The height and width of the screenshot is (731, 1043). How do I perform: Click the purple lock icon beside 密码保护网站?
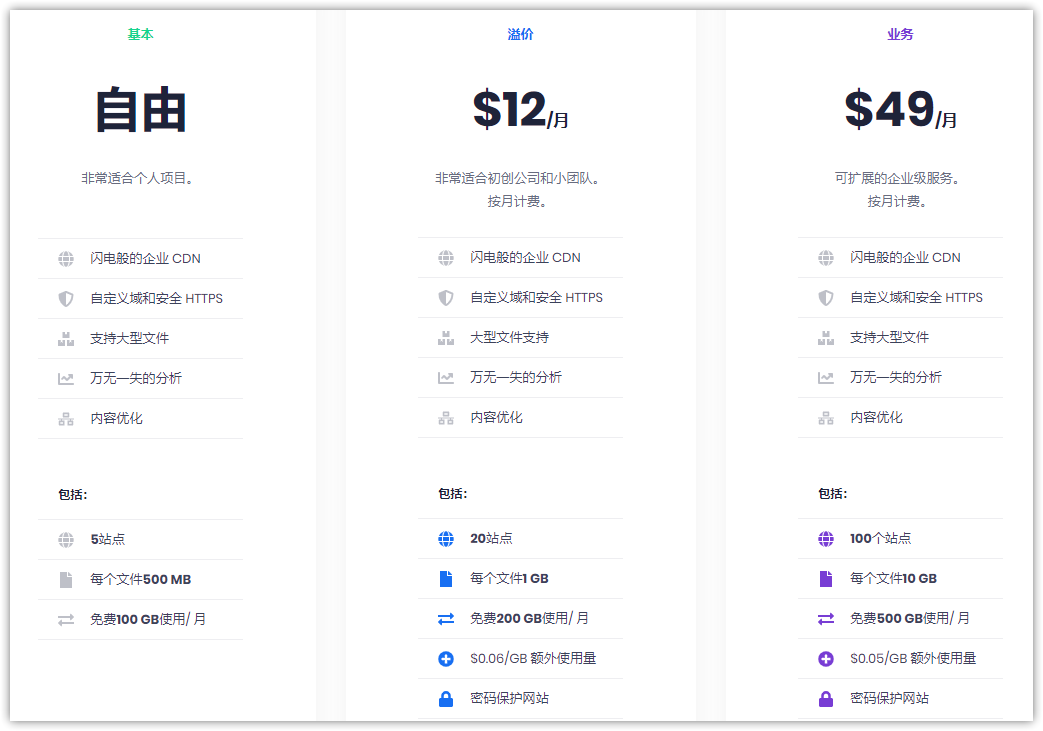click(x=826, y=699)
